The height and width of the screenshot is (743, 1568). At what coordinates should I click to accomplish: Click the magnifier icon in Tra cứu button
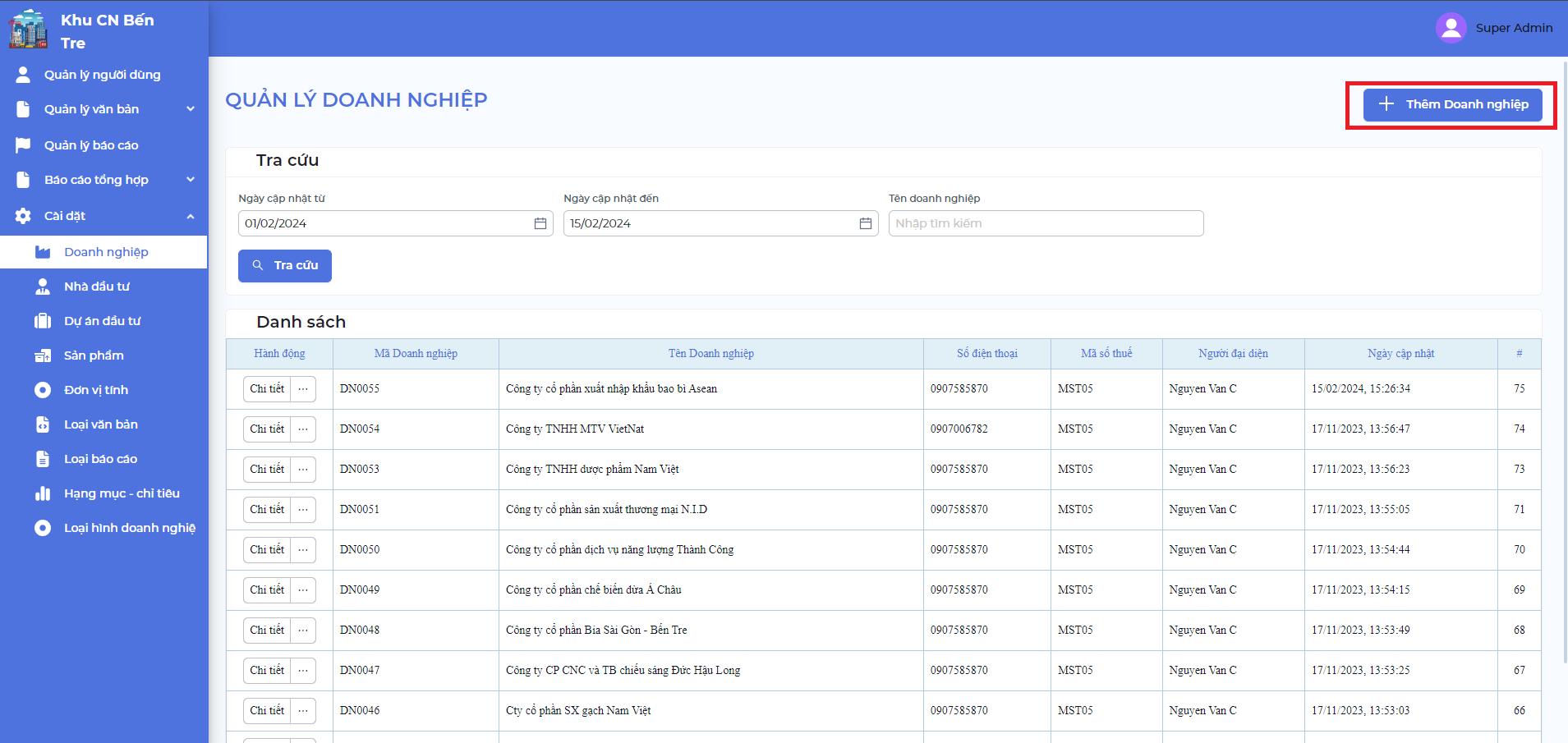[x=258, y=265]
